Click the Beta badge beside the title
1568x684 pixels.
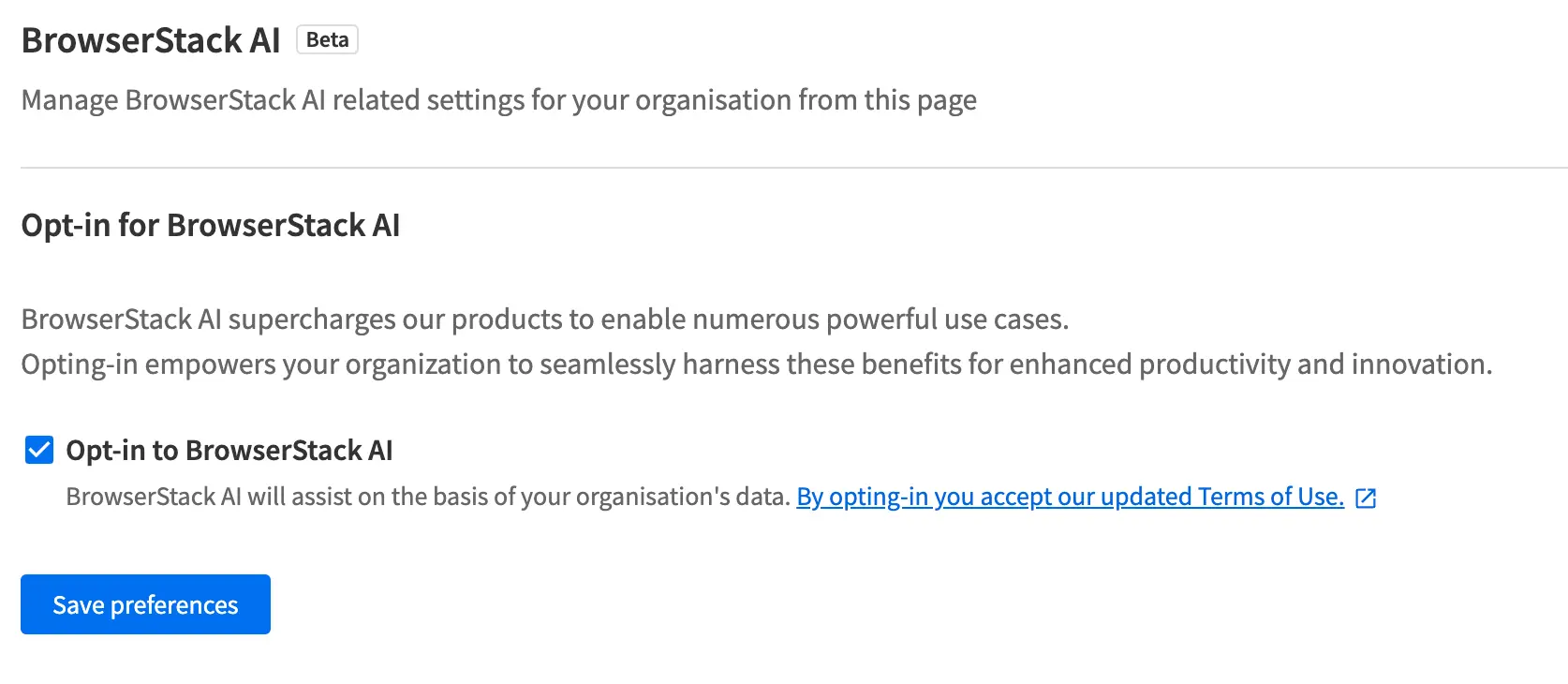tap(327, 40)
